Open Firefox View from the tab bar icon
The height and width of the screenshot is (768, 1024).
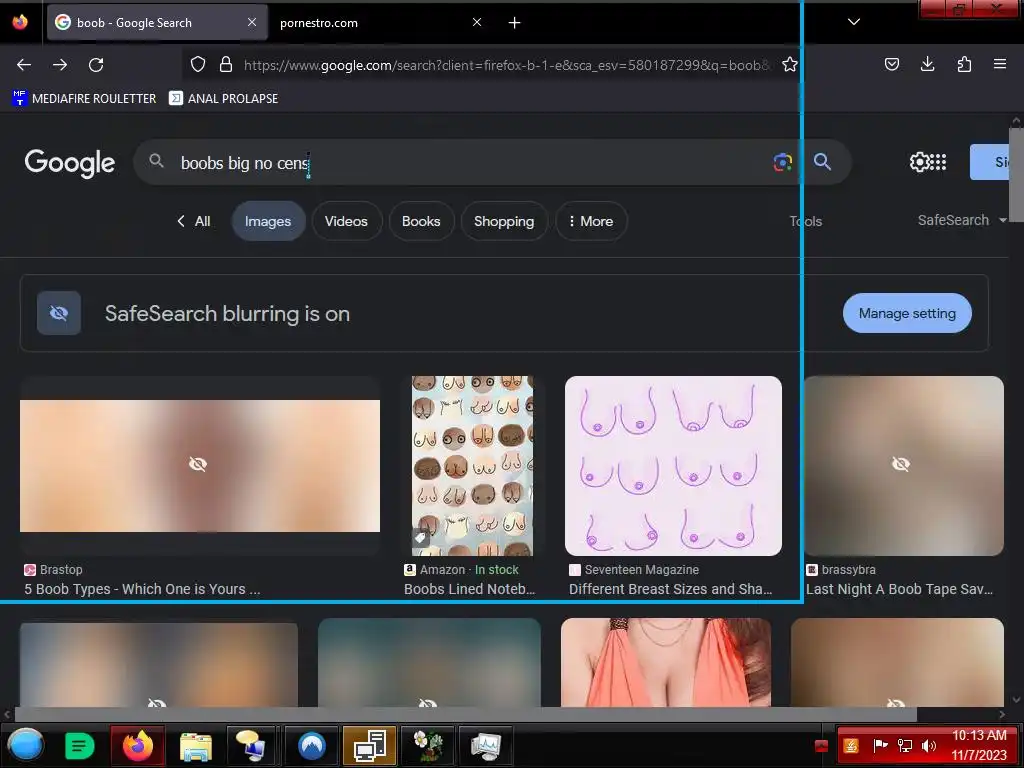click(x=20, y=22)
